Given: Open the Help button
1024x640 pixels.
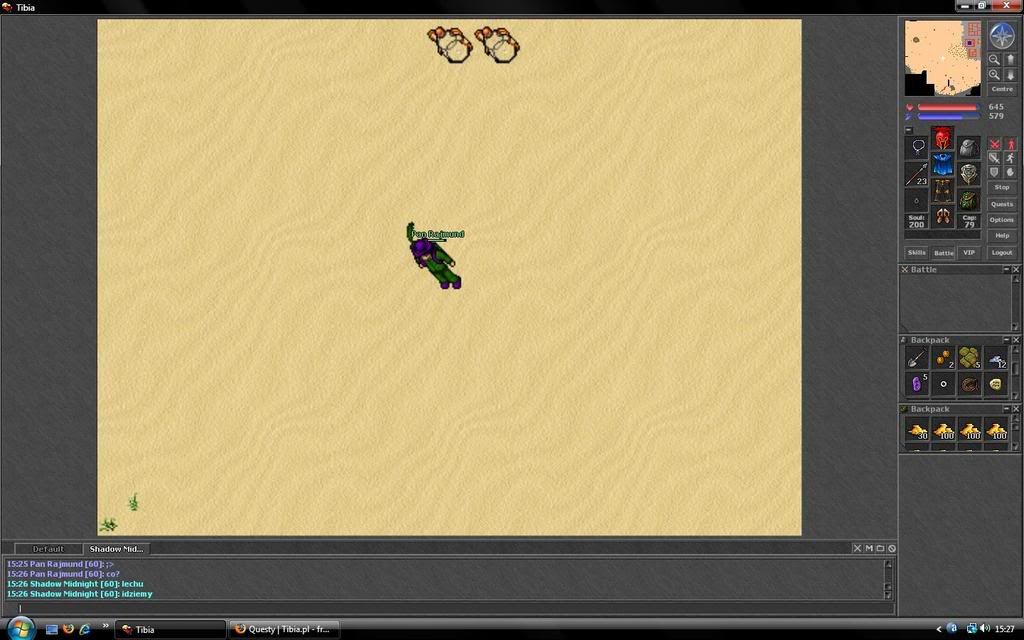Looking at the screenshot, I should pos(1002,236).
